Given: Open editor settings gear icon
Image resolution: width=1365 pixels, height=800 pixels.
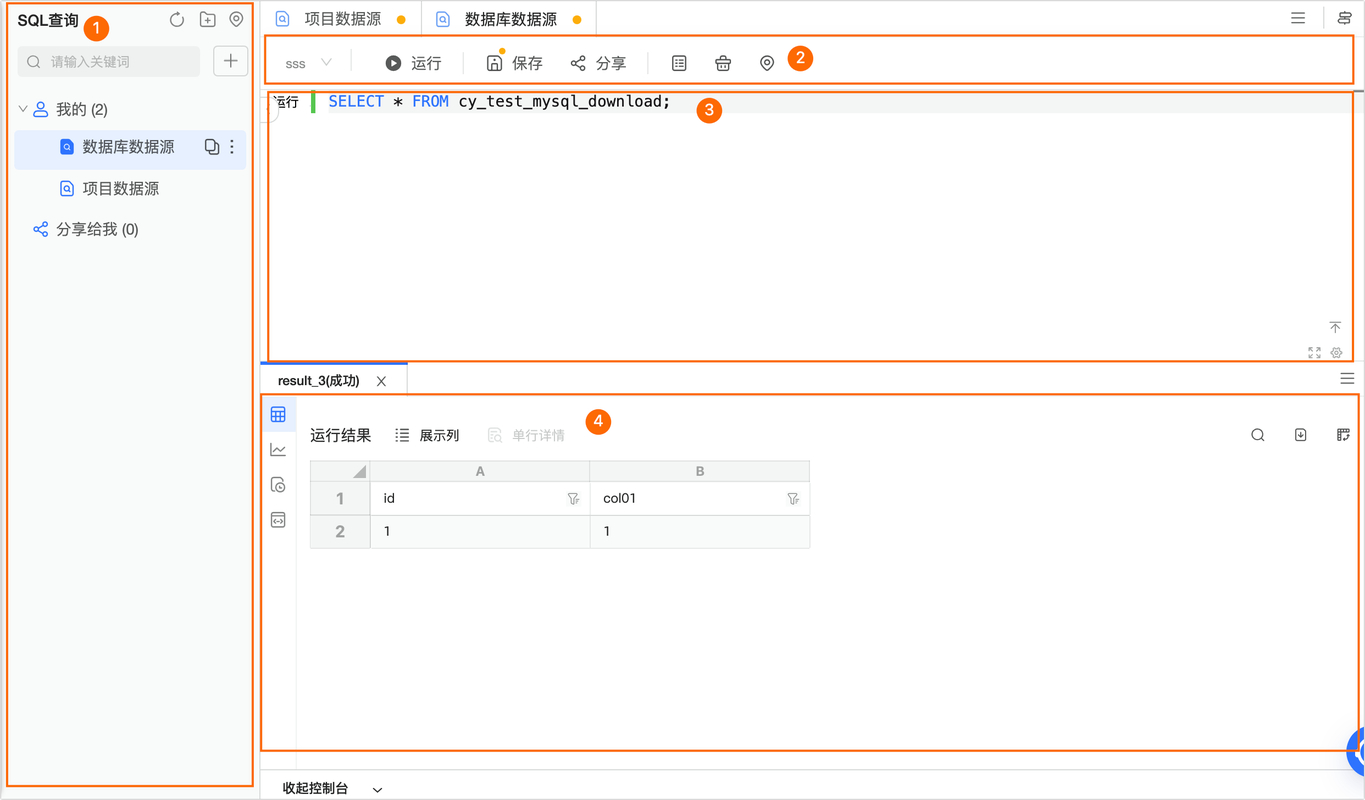Looking at the screenshot, I should click(x=1336, y=352).
